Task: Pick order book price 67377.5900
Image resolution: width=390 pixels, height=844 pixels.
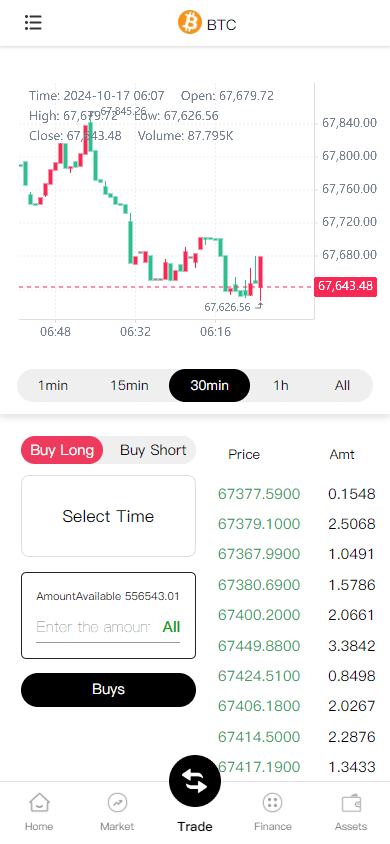Action: [259, 494]
